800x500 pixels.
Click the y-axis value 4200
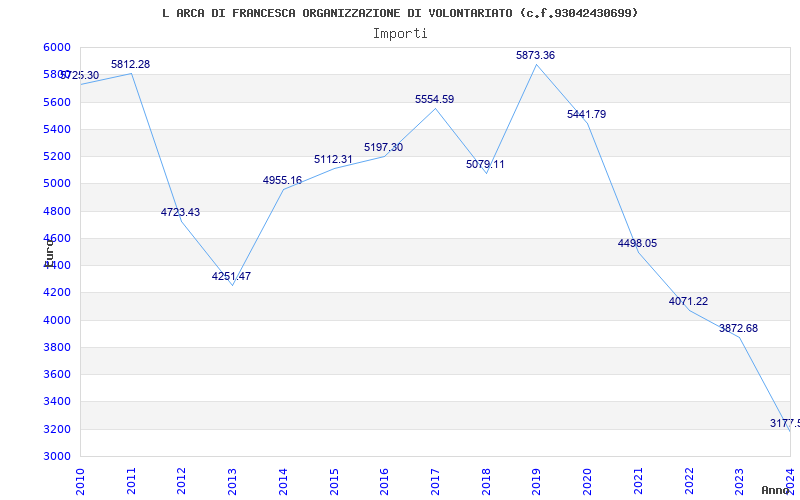[x=58, y=293]
